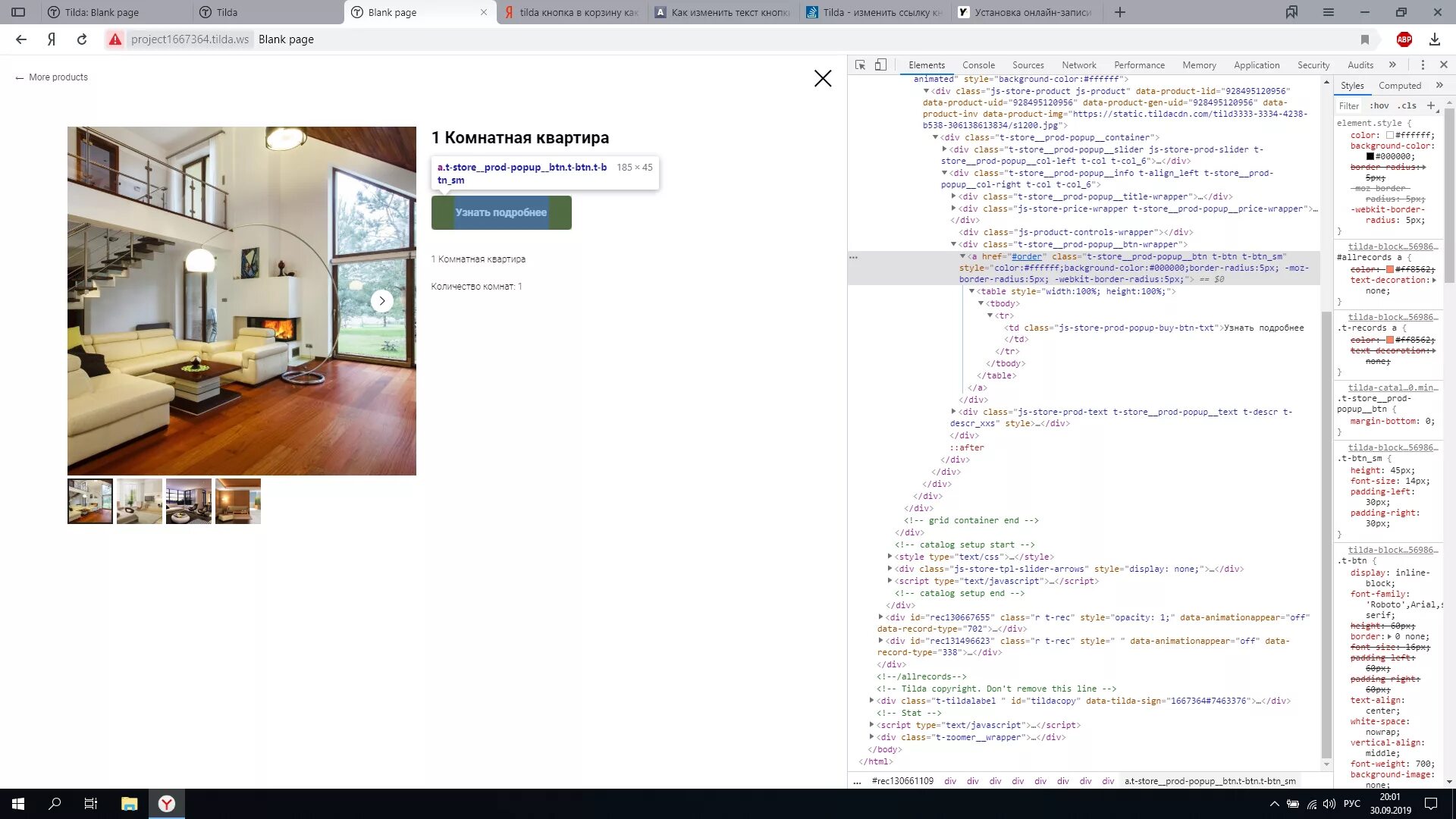This screenshot has width=1456, height=819.
Task: Click the plus icon to add new style rule
Action: point(1431,105)
